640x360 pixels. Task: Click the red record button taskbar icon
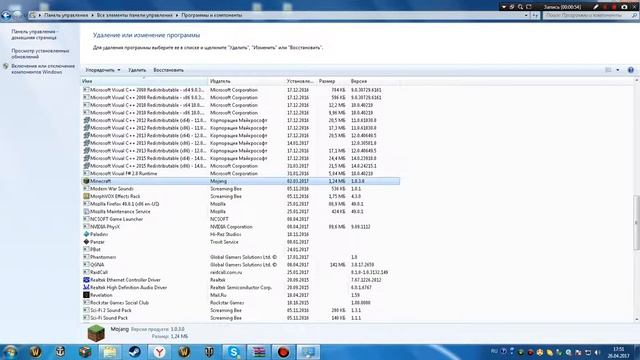(284, 352)
